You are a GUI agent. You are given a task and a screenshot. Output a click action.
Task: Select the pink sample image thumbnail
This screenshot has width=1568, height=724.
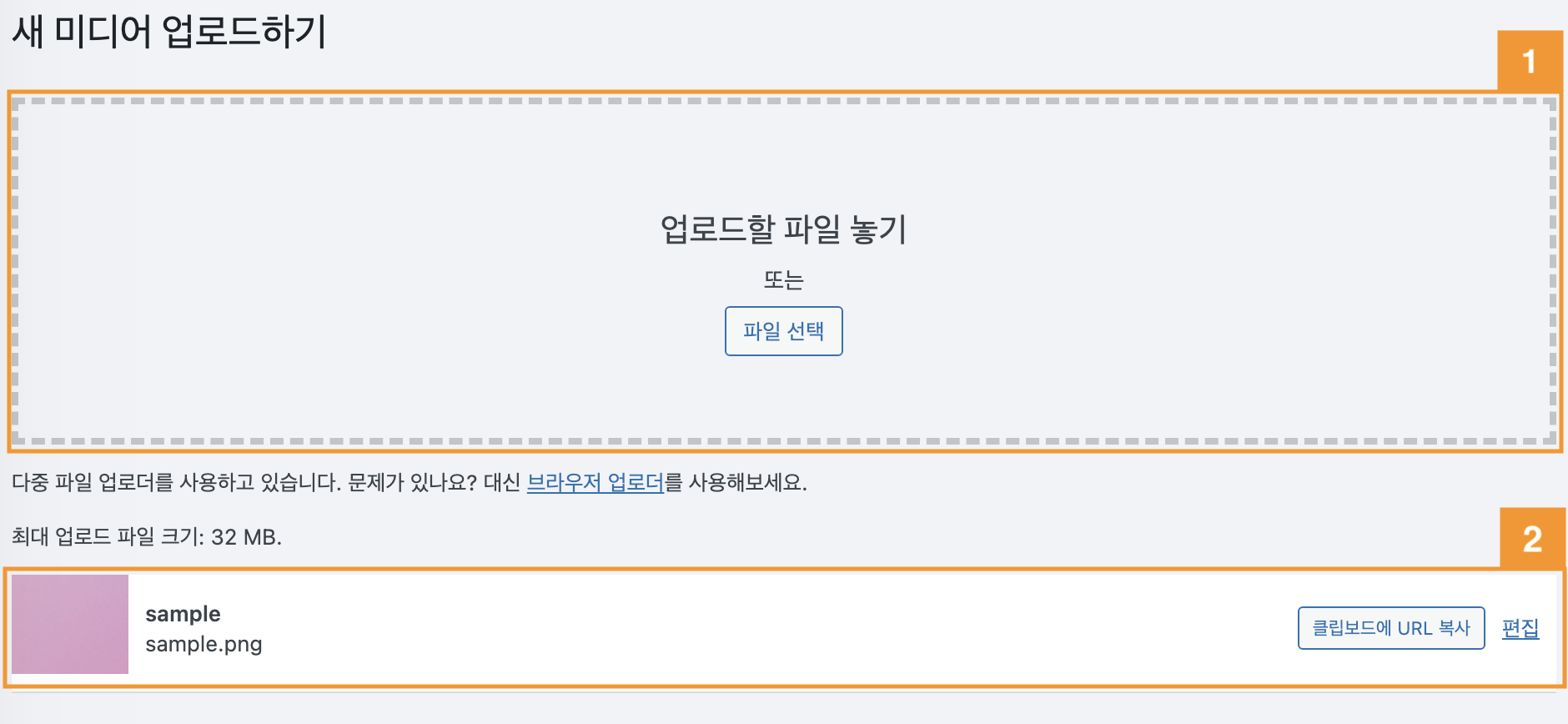70,624
